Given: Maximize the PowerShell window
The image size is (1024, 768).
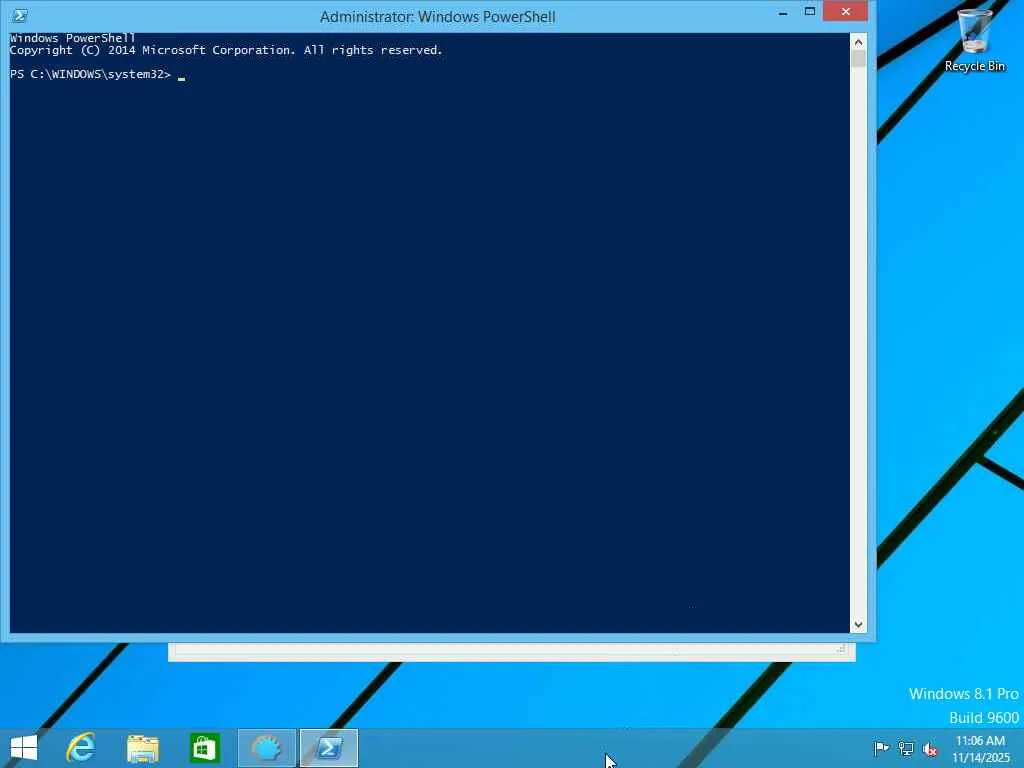Looking at the screenshot, I should coord(810,12).
